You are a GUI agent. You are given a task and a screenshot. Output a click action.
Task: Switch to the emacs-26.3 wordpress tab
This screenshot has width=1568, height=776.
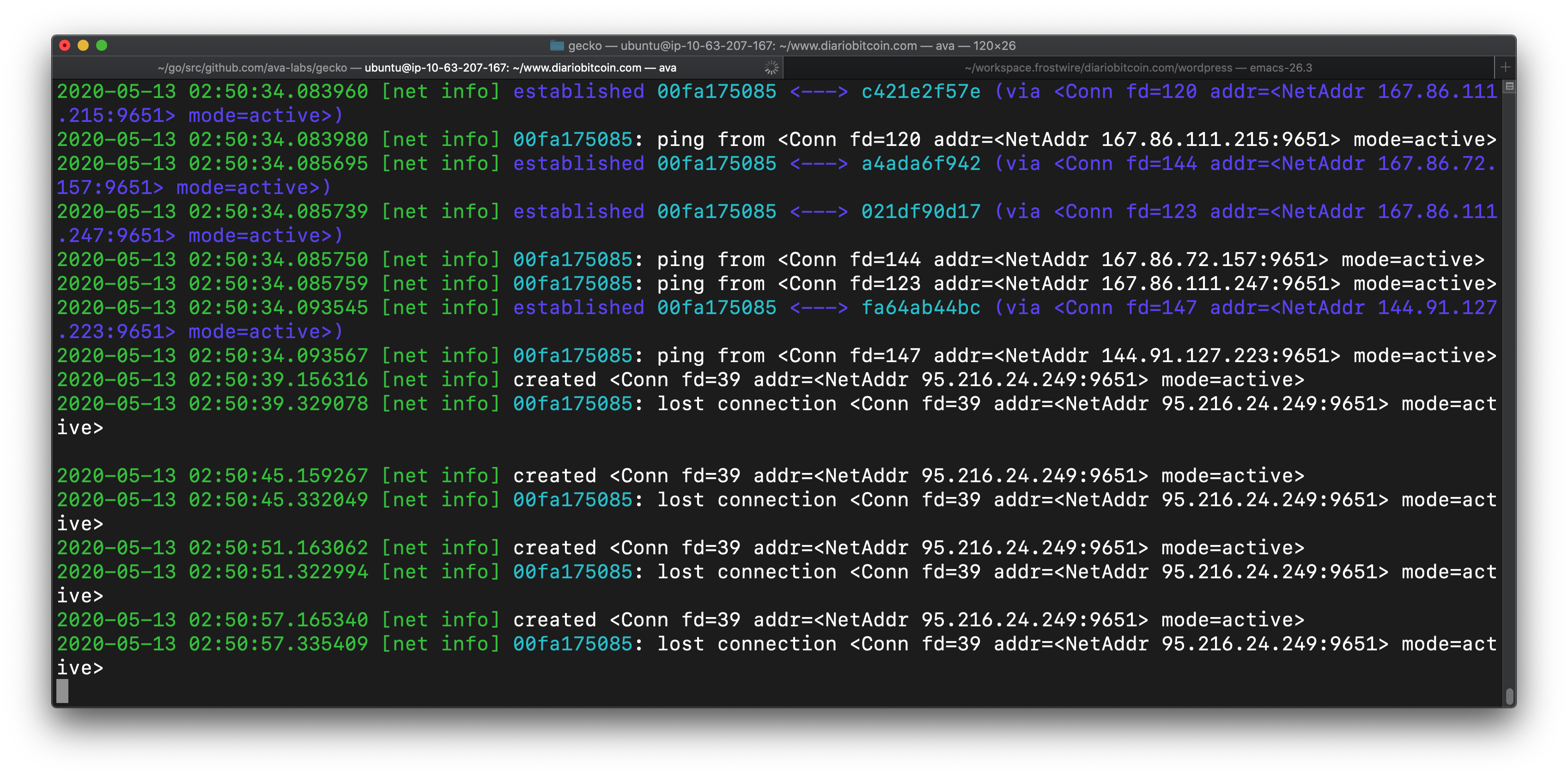point(1138,68)
